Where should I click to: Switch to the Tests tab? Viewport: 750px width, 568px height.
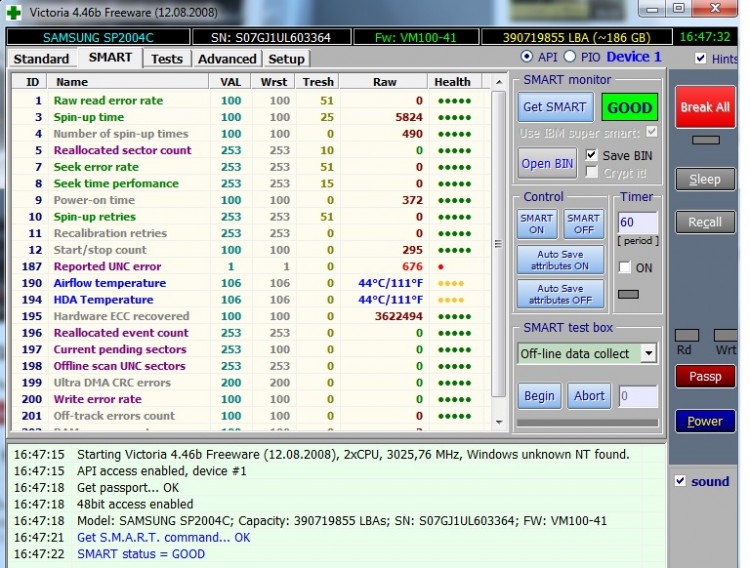point(167,59)
